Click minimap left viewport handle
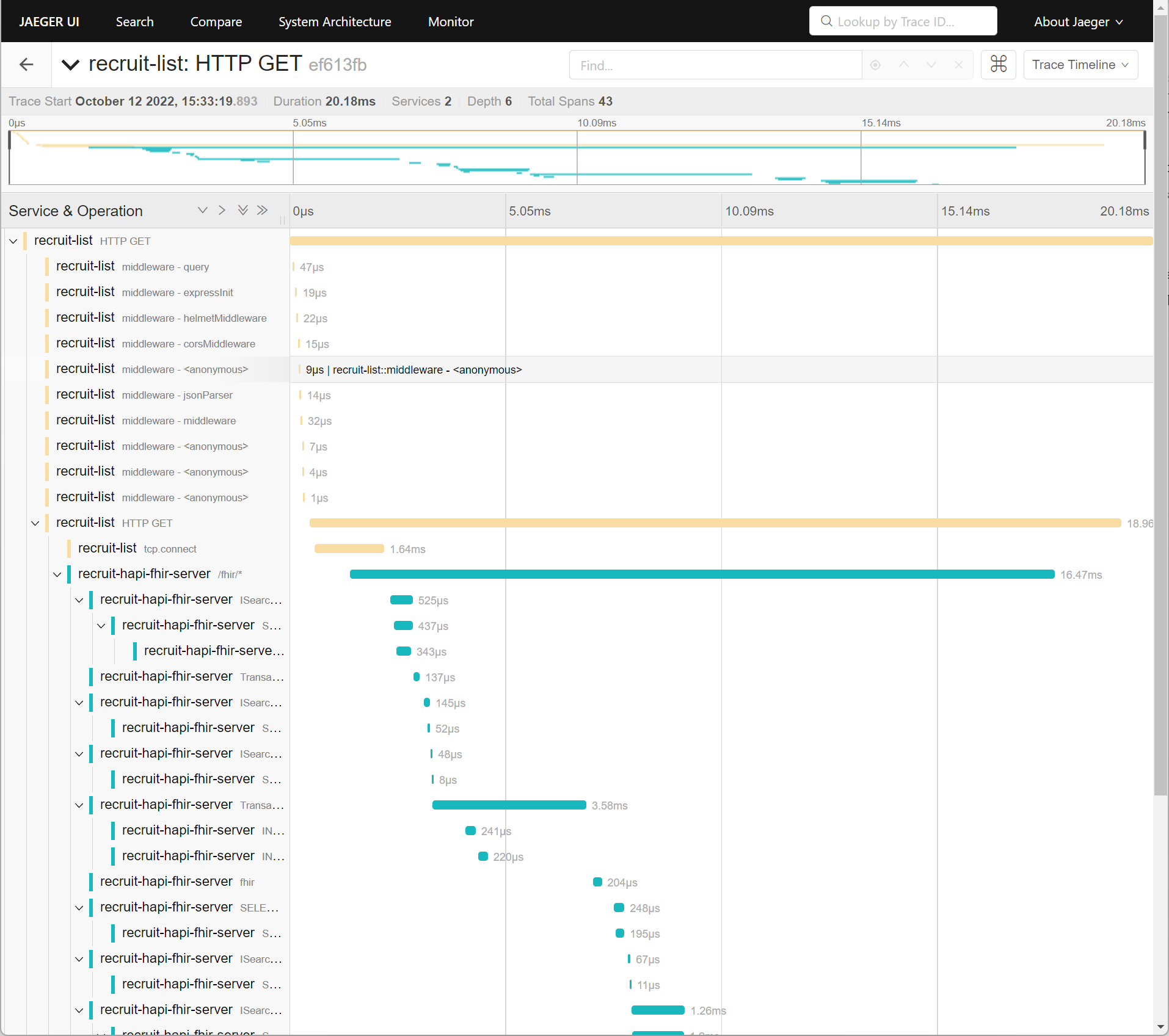Viewport: 1169px width, 1036px height. tap(9, 141)
